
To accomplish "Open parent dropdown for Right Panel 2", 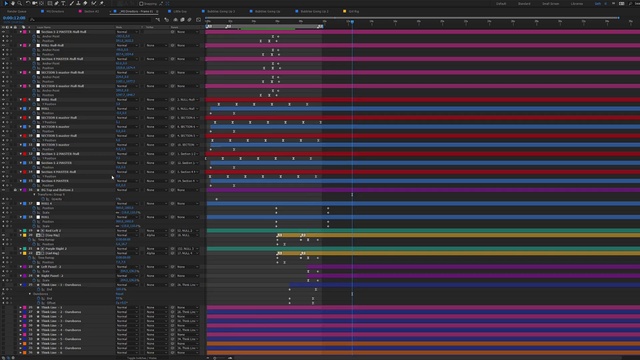I will point(187,276).
